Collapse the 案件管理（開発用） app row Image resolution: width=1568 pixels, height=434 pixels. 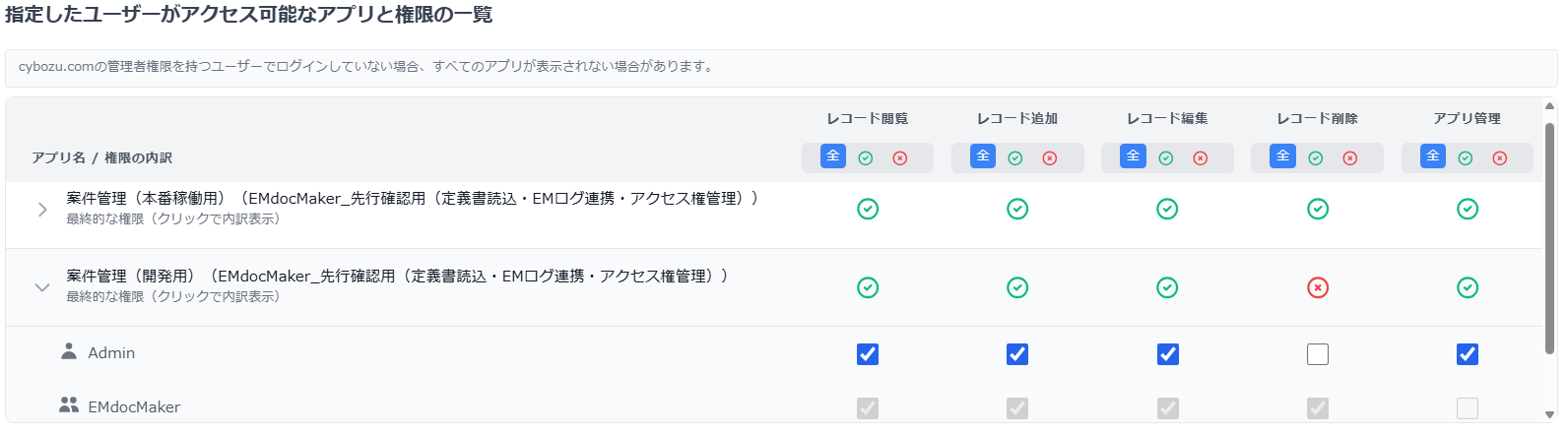click(x=42, y=287)
